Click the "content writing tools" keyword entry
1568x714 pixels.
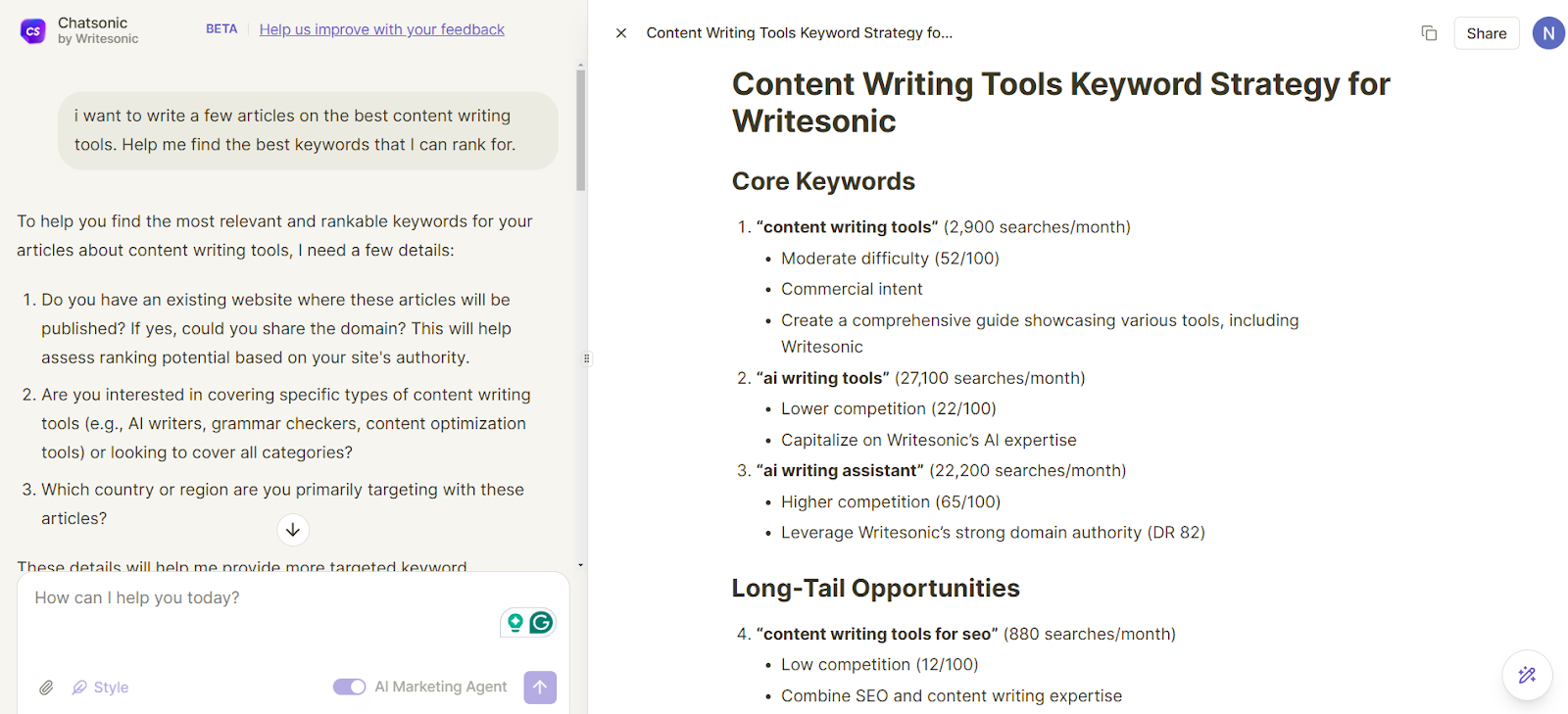943,227
